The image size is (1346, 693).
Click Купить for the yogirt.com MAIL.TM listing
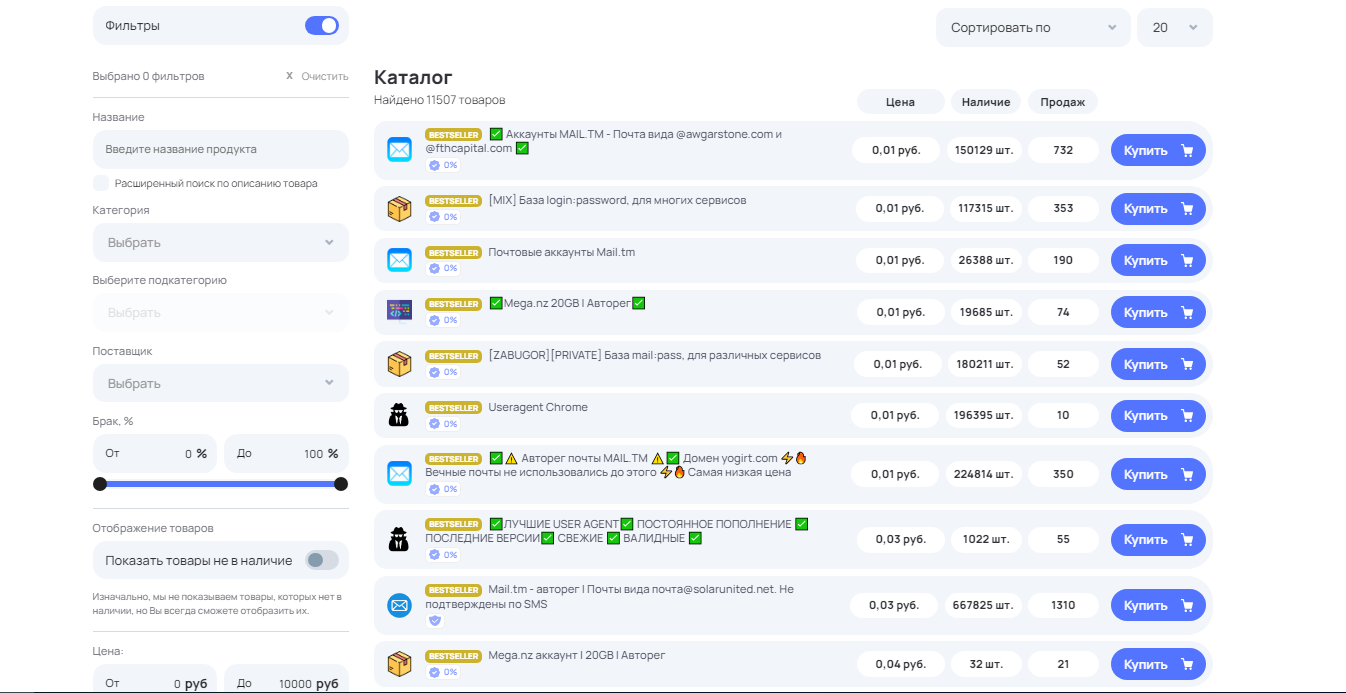click(x=1158, y=474)
